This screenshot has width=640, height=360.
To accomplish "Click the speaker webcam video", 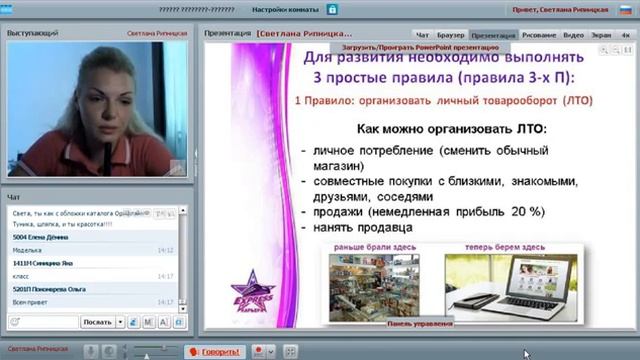I will coord(97,109).
